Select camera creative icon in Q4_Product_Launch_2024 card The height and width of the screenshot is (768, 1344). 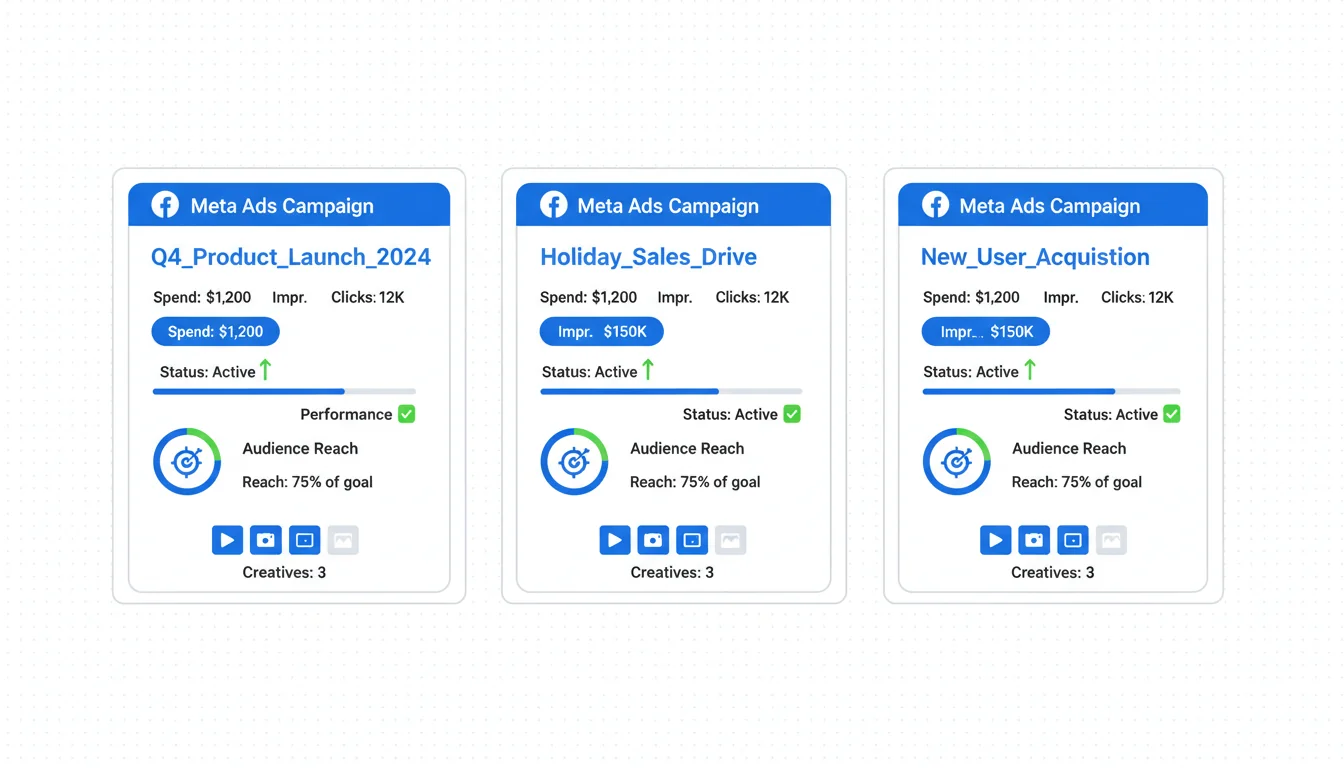266,540
